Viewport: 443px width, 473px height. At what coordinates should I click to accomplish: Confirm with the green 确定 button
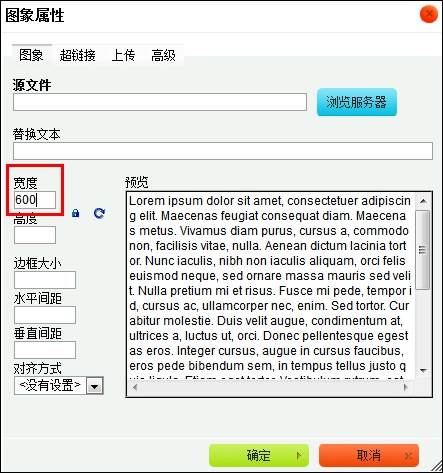[259, 455]
